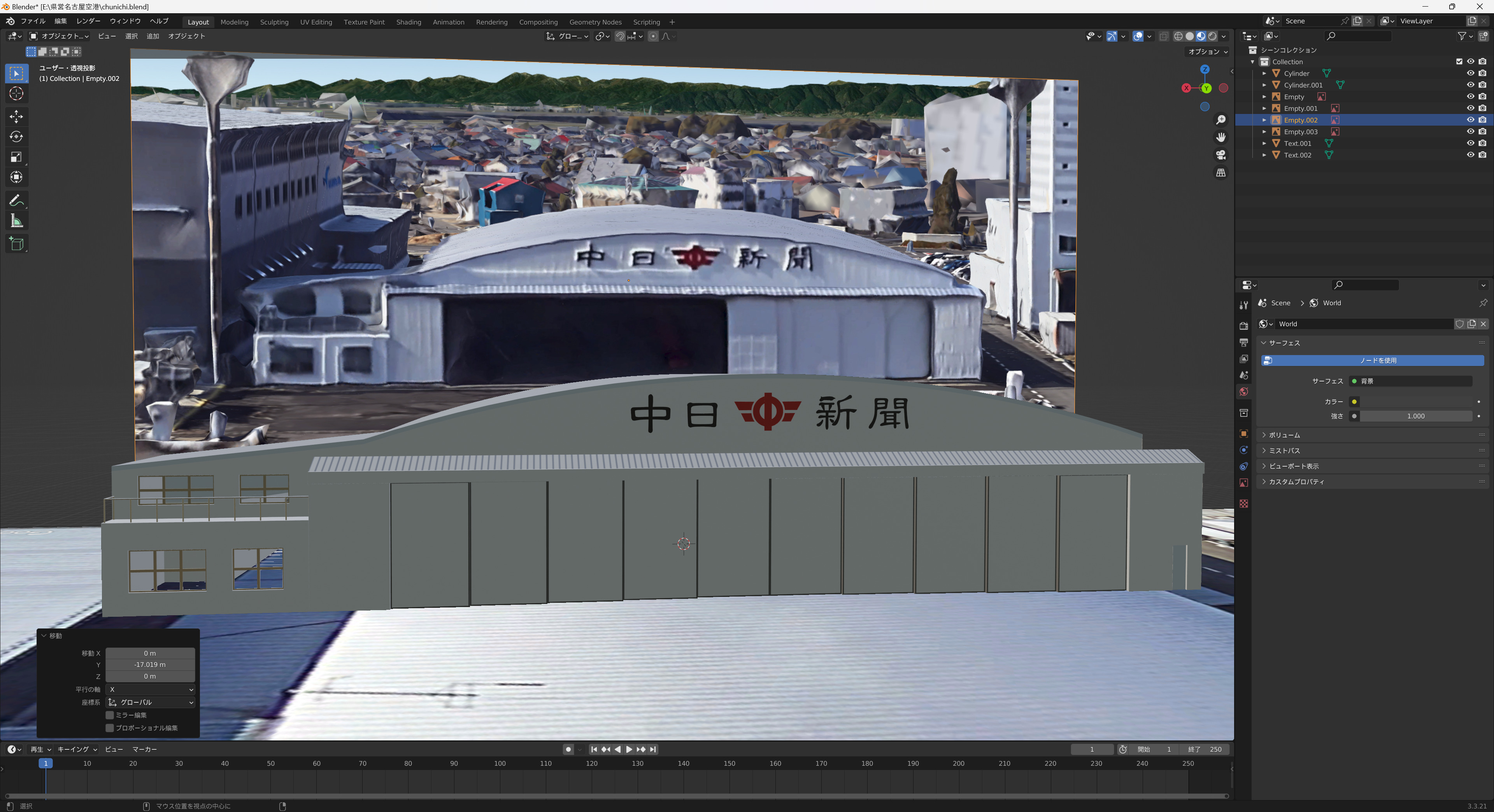The image size is (1494, 812).
Task: Toggle snapping with the magnet icon
Action: click(620, 36)
